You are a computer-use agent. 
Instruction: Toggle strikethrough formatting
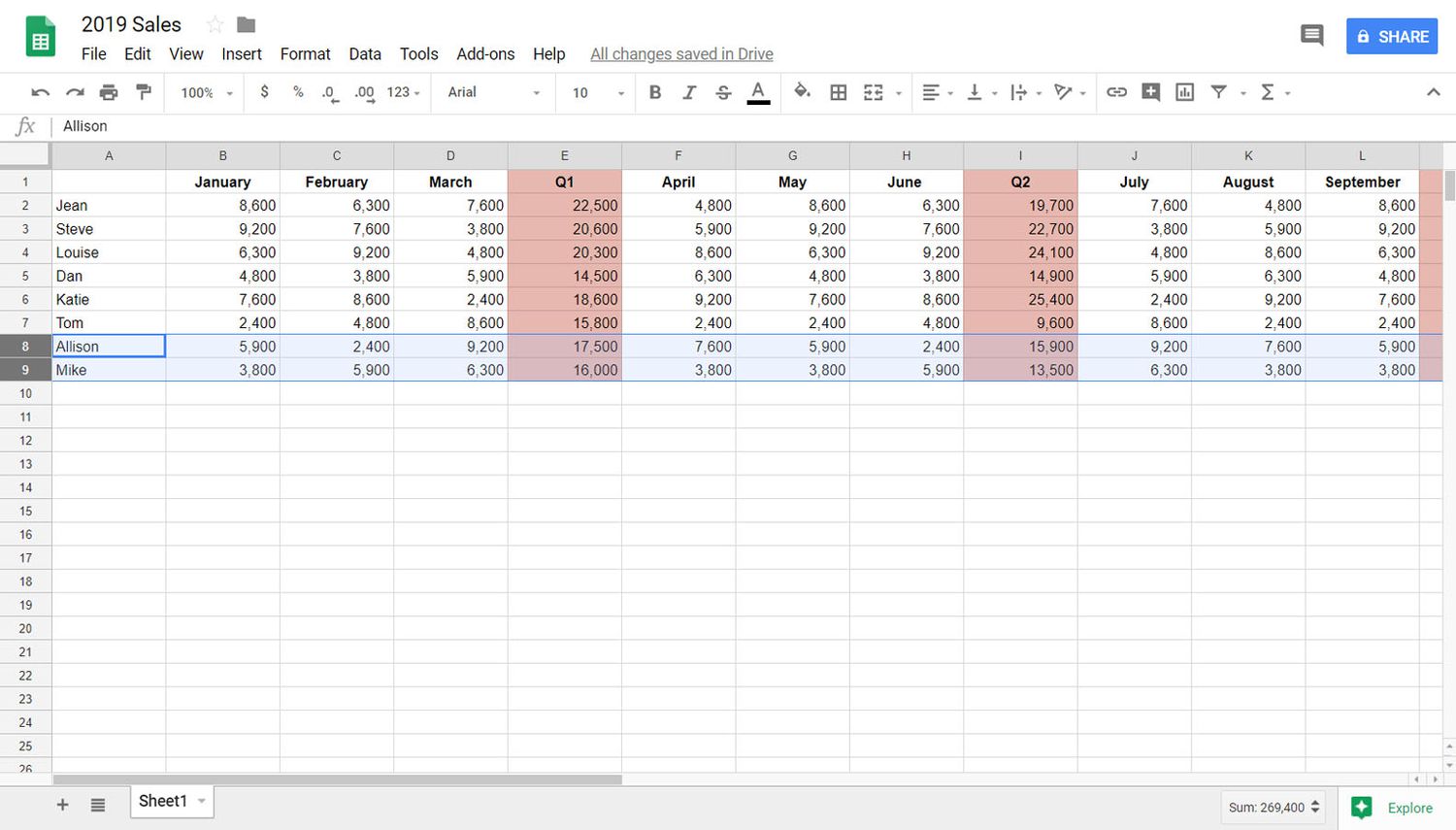(723, 91)
